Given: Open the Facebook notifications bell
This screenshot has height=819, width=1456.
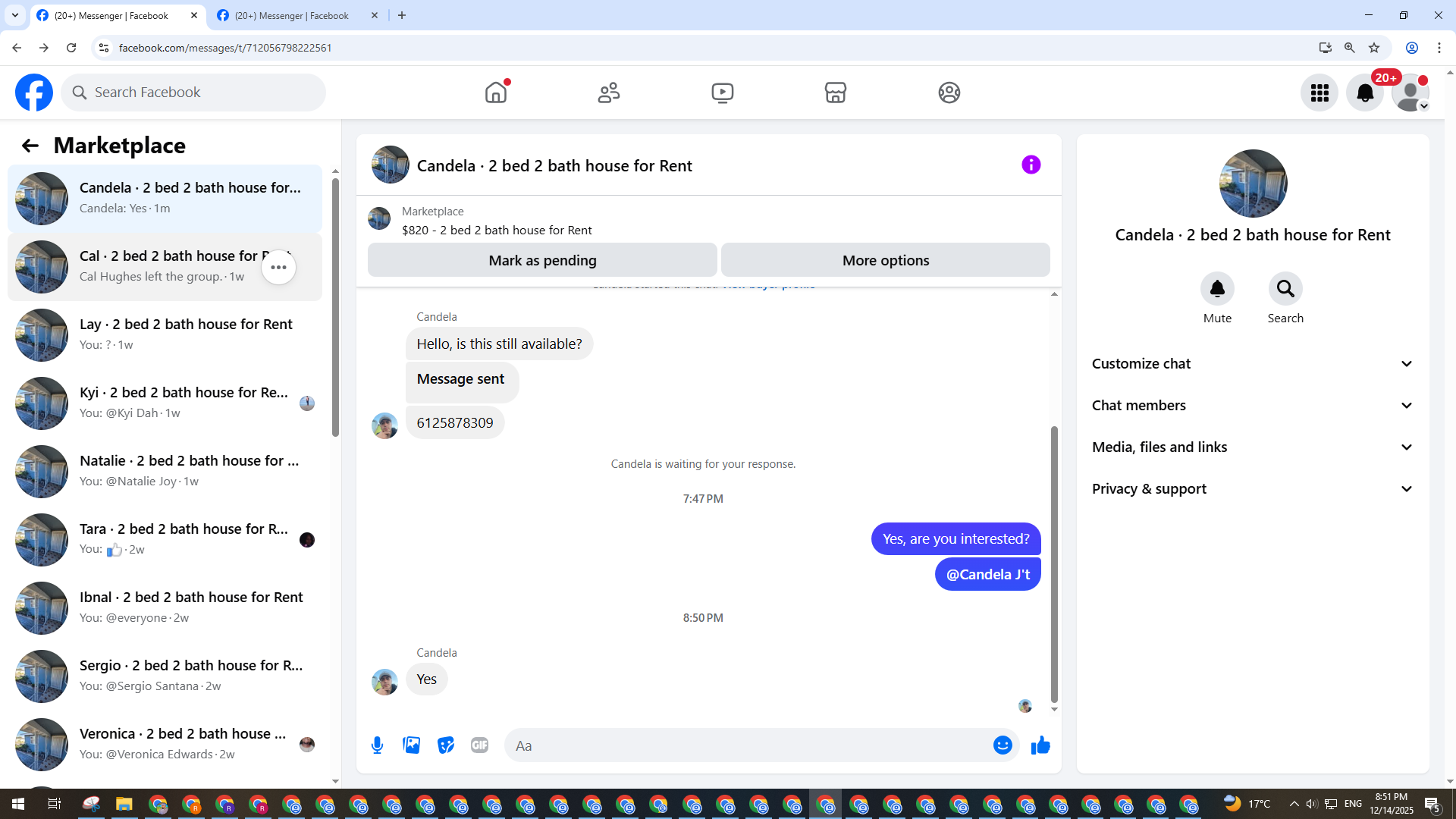Looking at the screenshot, I should pos(1364,93).
